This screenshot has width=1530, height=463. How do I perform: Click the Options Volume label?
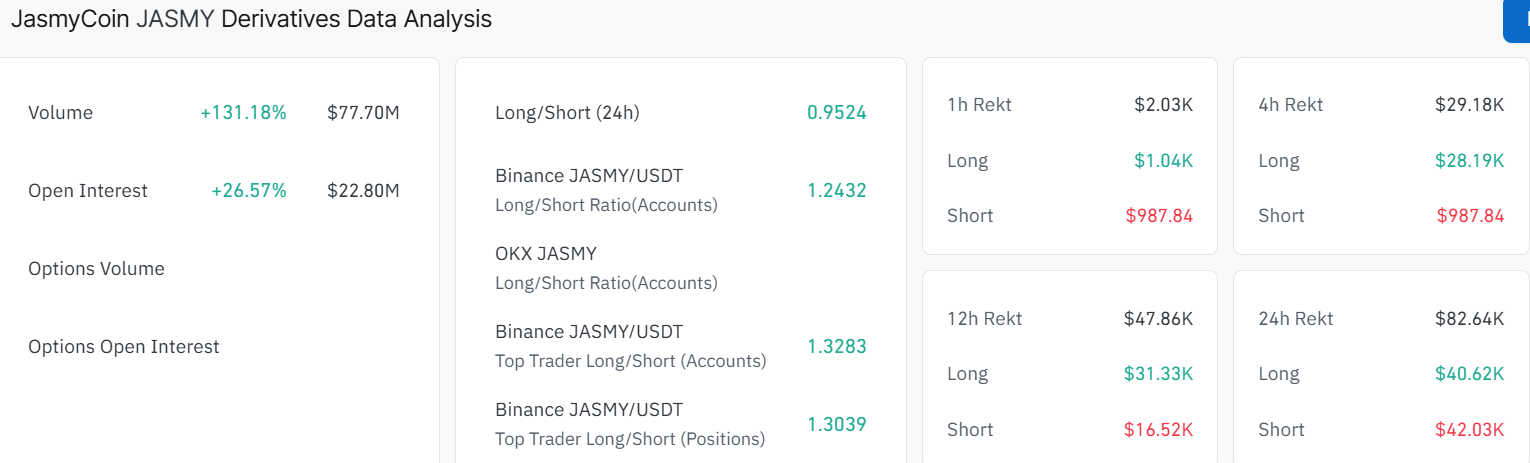pos(96,269)
